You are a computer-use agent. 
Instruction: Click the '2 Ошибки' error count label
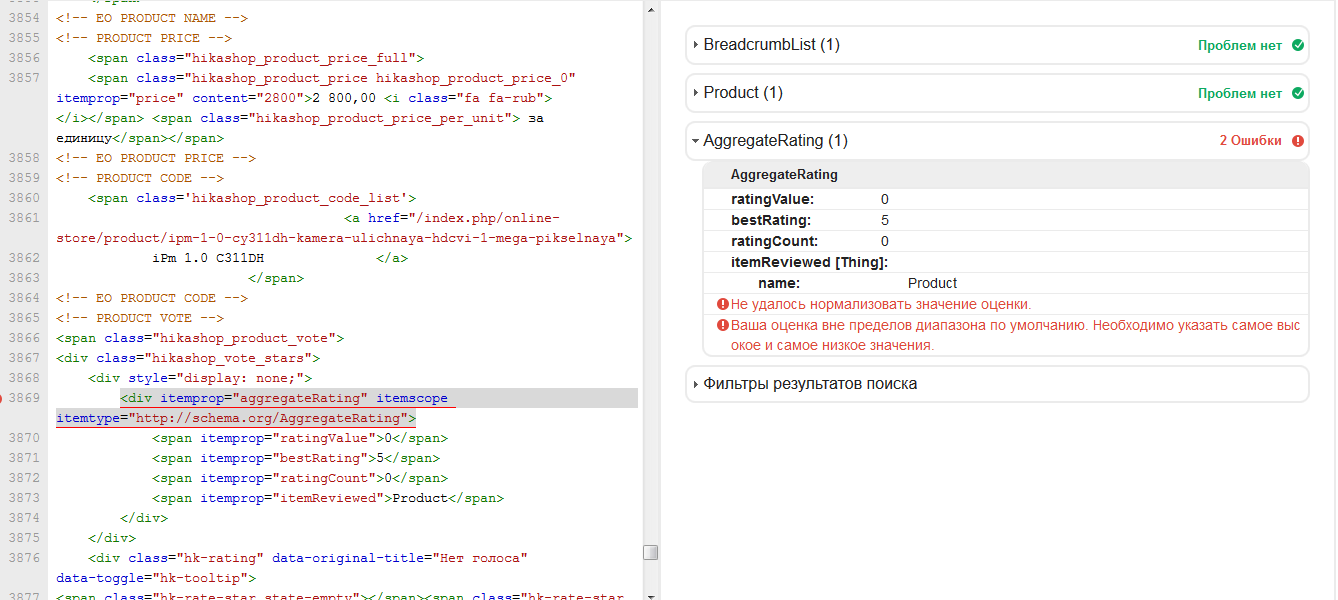1249,141
